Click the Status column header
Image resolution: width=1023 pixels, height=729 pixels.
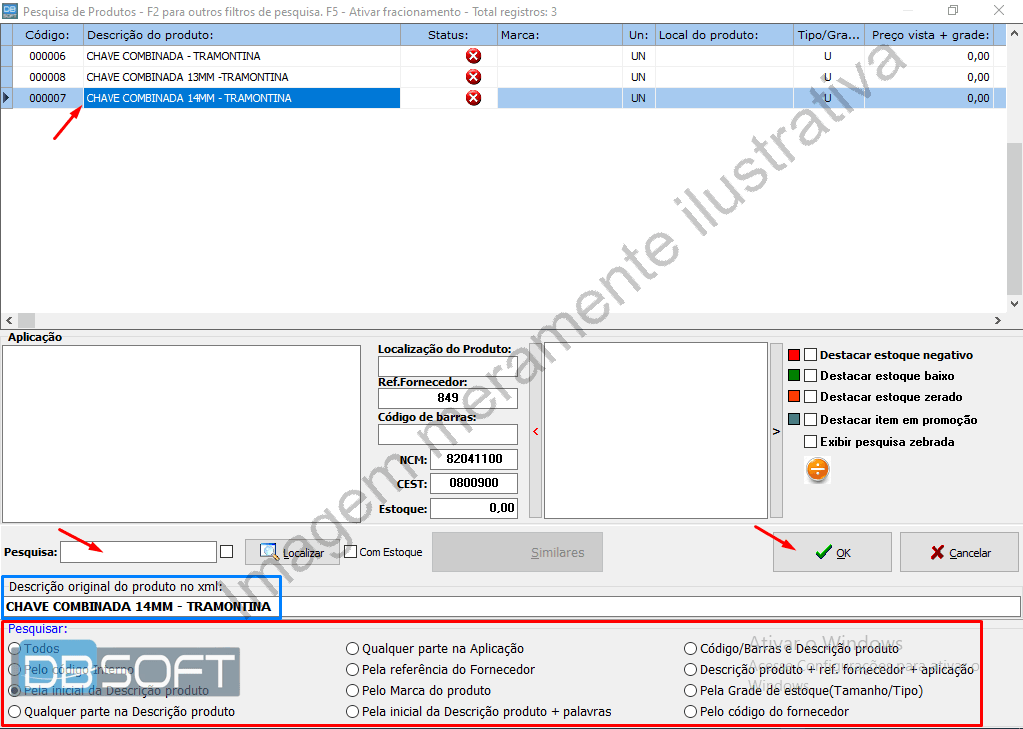click(x=448, y=35)
